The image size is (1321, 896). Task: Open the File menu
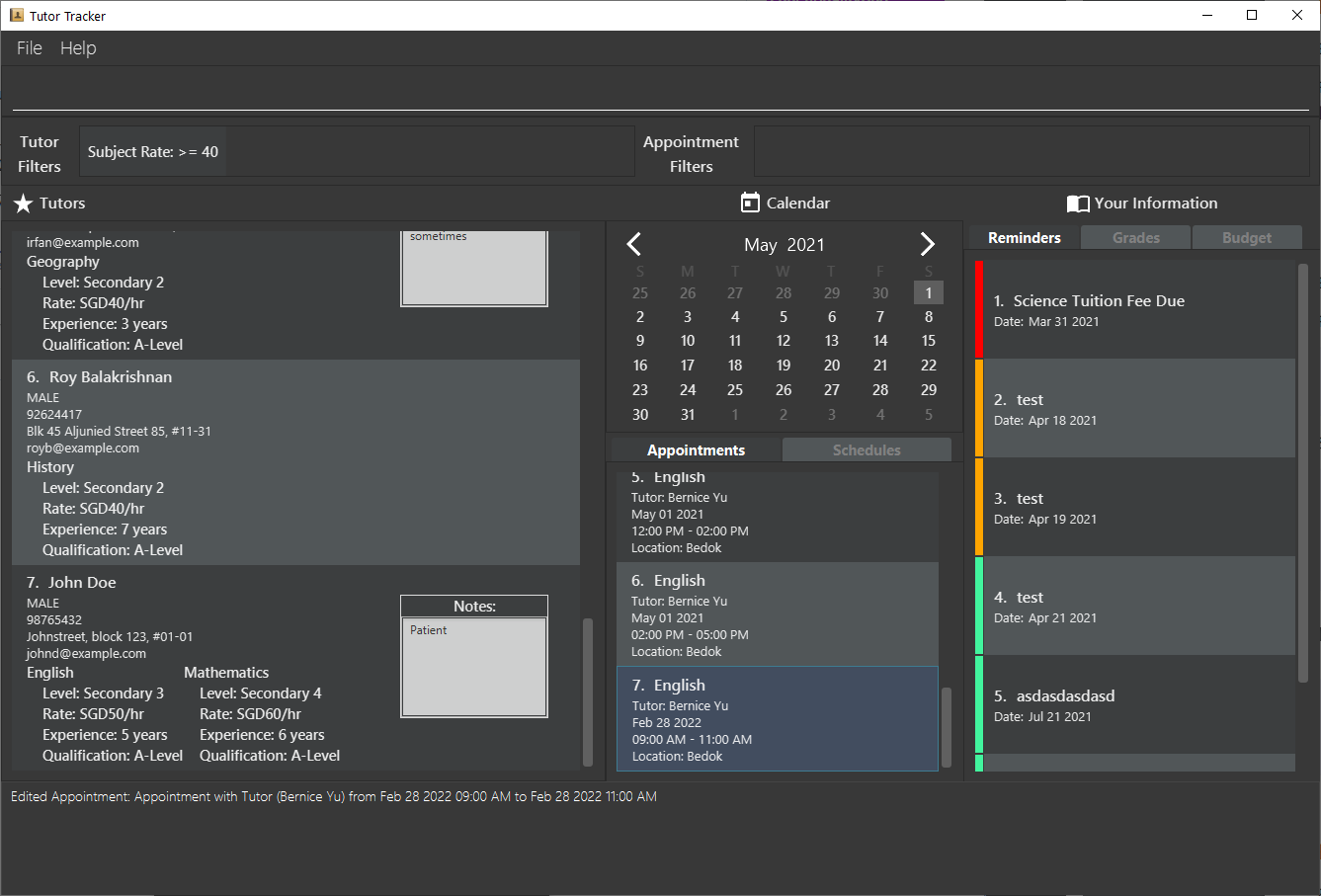pyautogui.click(x=30, y=48)
